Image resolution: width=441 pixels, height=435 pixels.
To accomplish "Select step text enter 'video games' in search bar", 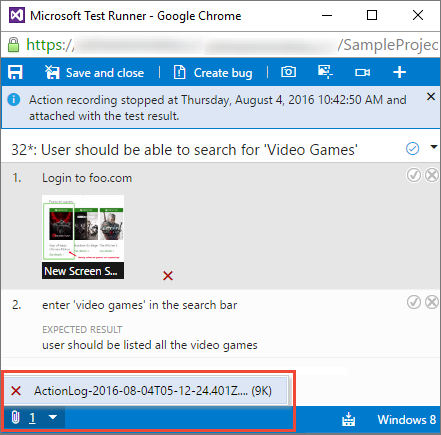I will click(x=140, y=305).
